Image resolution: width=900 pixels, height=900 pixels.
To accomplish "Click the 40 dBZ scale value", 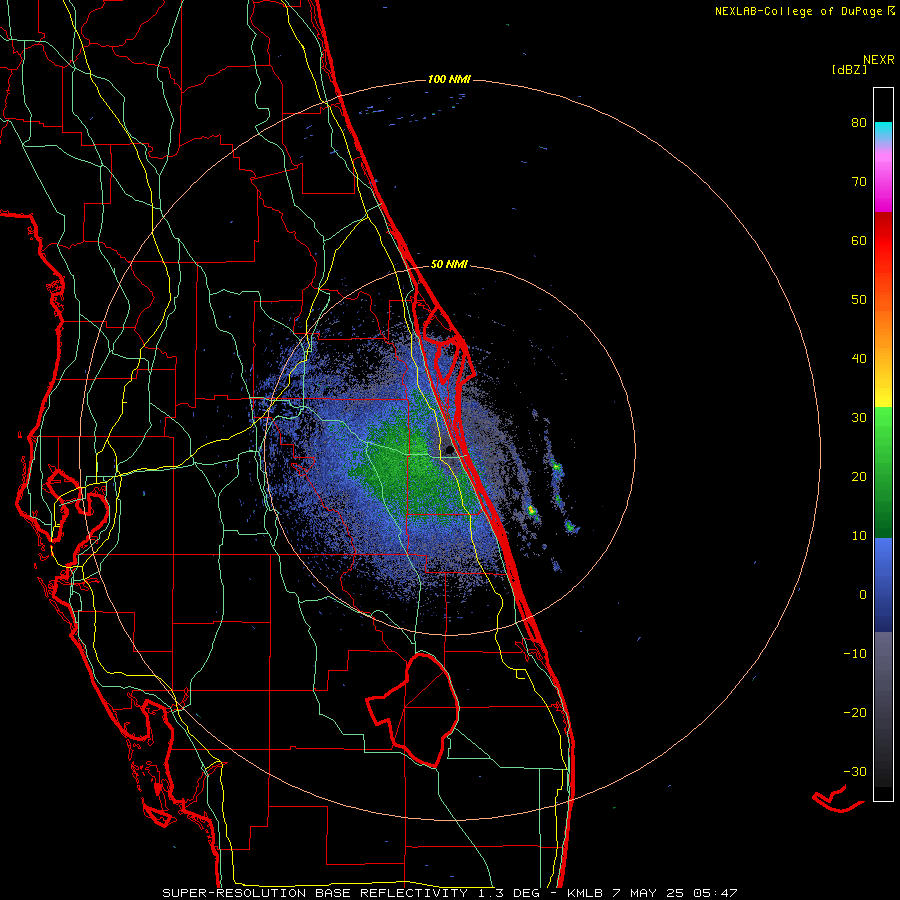I will click(859, 359).
